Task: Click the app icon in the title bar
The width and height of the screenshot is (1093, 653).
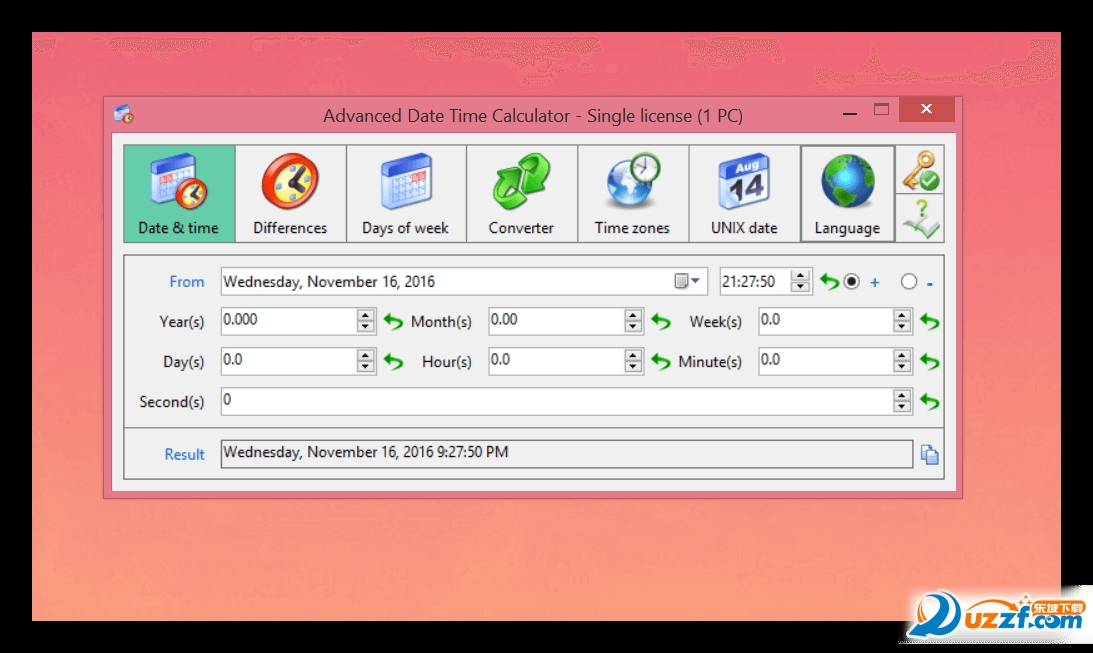Action: point(124,114)
